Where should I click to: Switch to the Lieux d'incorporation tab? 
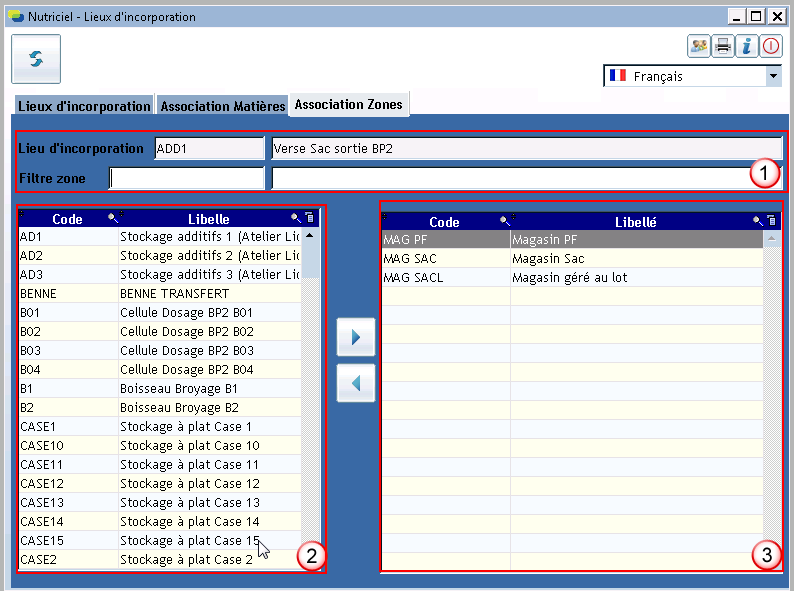(83, 106)
